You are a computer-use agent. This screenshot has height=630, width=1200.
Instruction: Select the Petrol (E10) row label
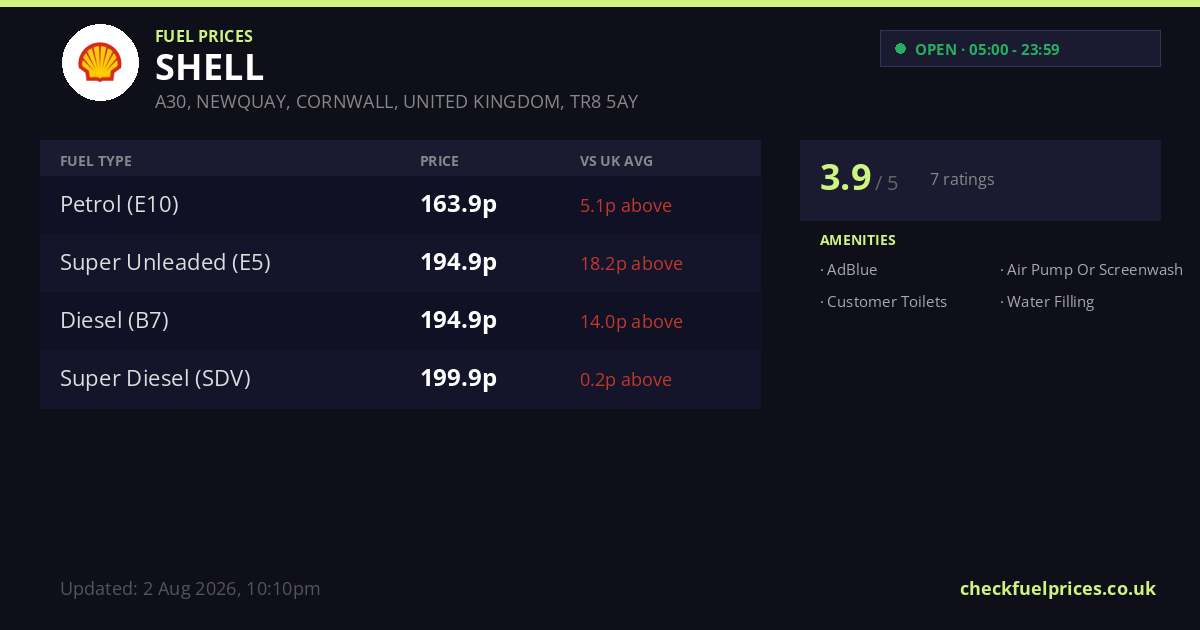coord(119,205)
